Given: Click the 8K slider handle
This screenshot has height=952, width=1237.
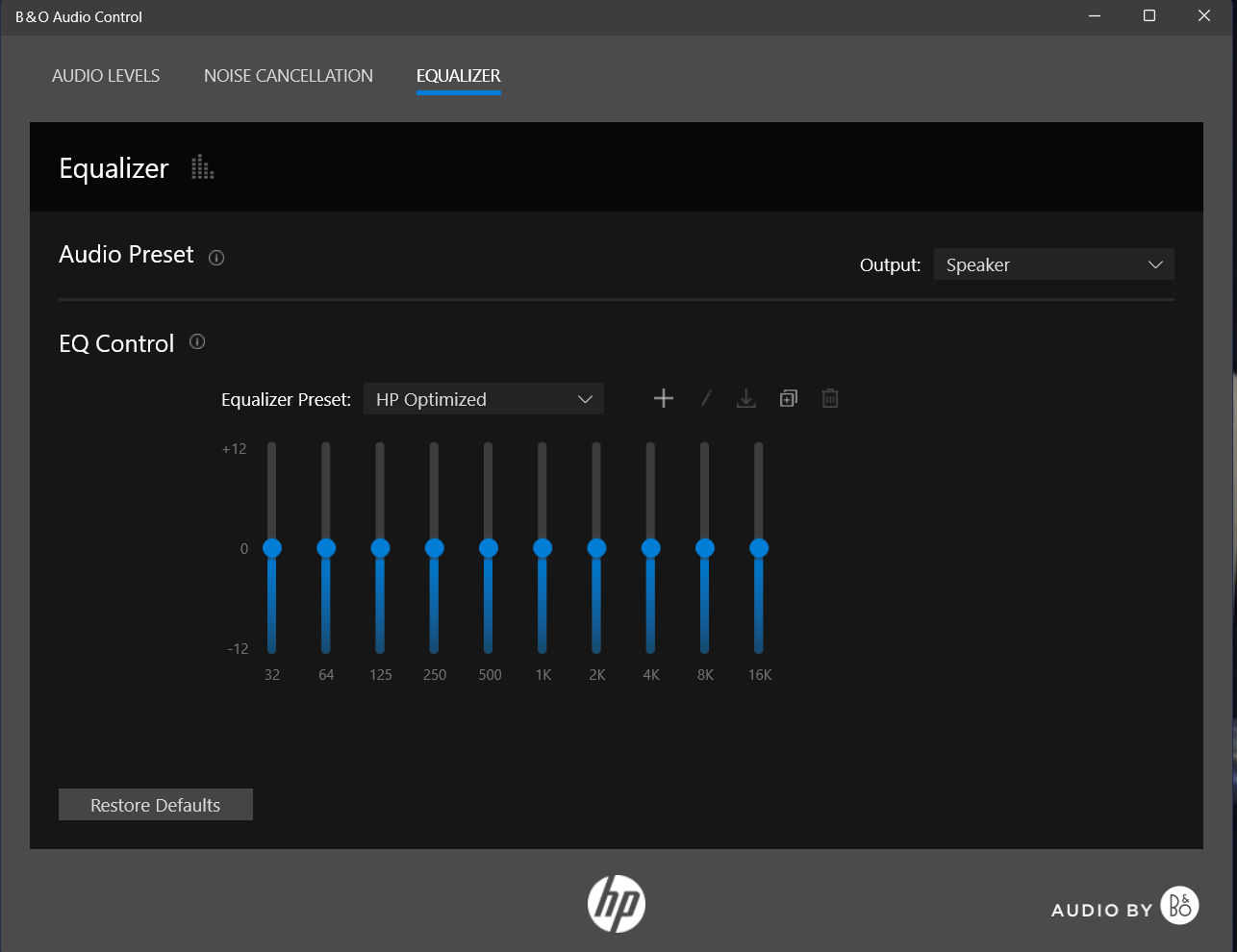Looking at the screenshot, I should point(705,548).
